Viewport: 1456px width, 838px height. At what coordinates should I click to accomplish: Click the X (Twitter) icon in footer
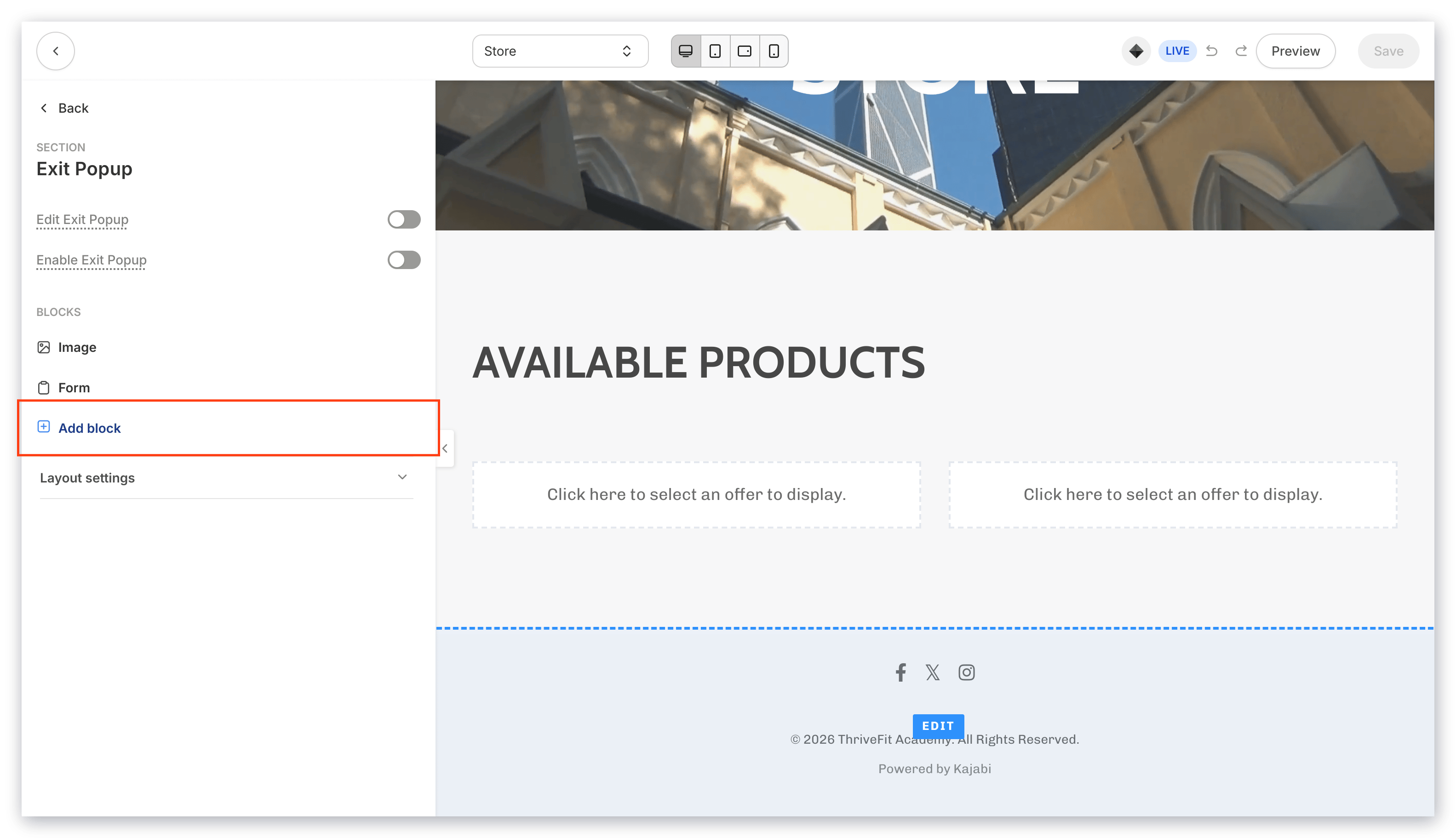coord(932,672)
